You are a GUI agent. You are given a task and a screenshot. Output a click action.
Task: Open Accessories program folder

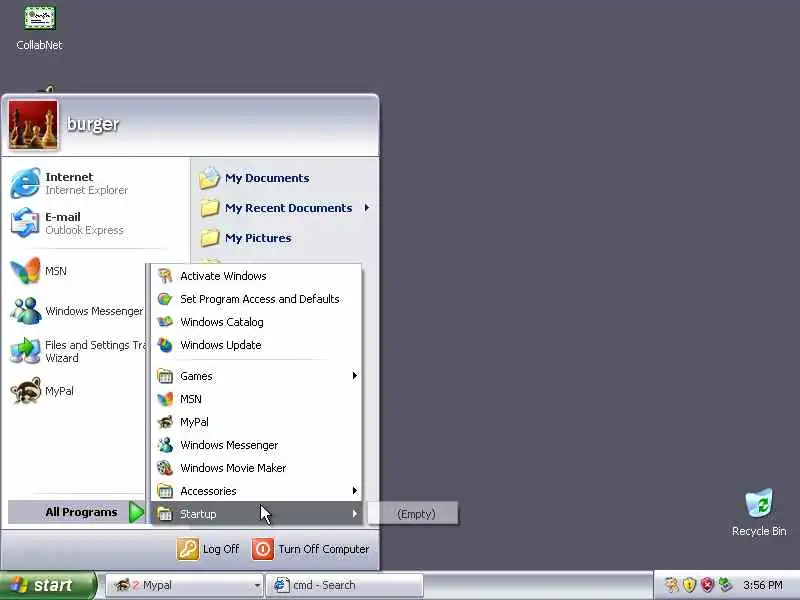pos(257,491)
